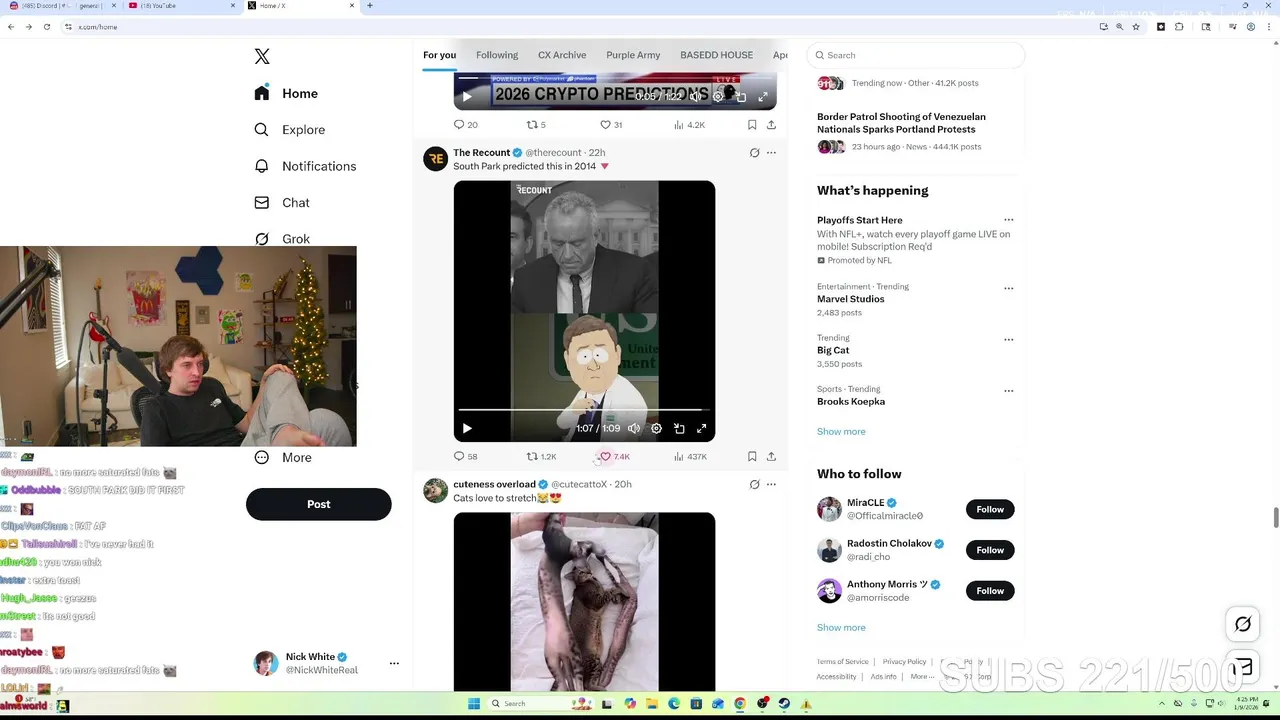The width and height of the screenshot is (1280, 720).
Task: Open the More menu in the sidebar
Action: pos(283,457)
